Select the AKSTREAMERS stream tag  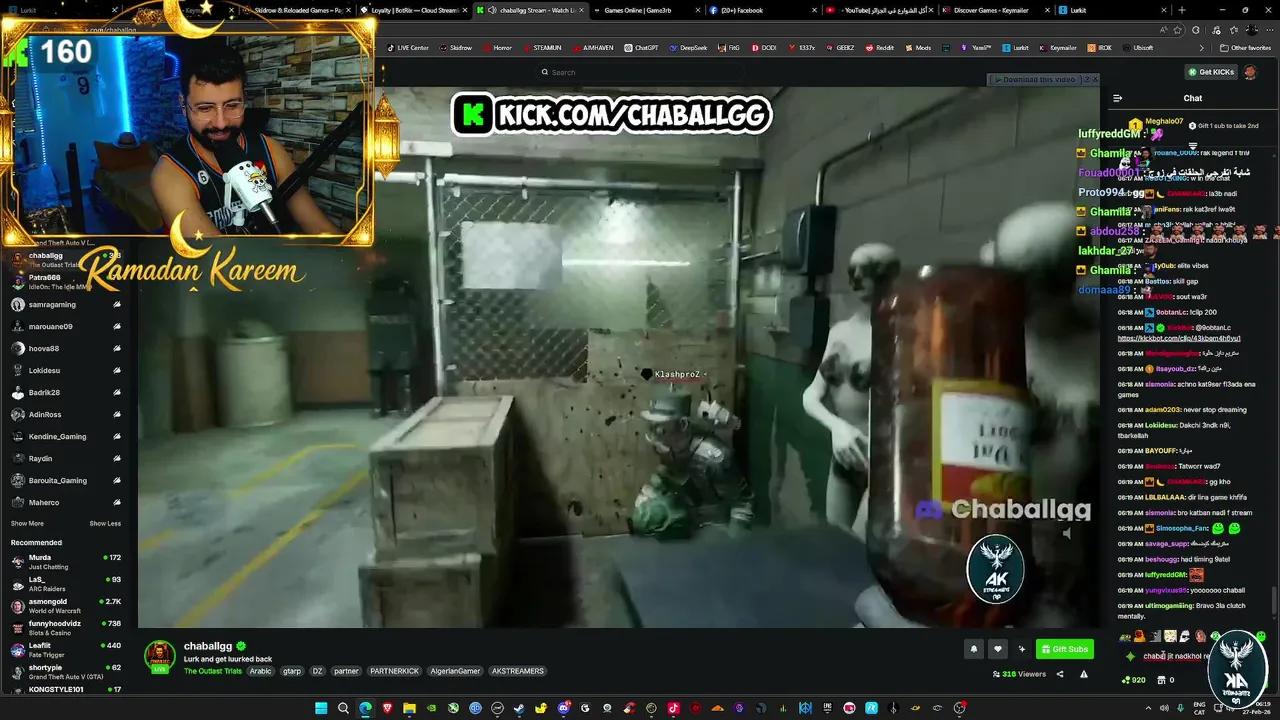point(518,671)
